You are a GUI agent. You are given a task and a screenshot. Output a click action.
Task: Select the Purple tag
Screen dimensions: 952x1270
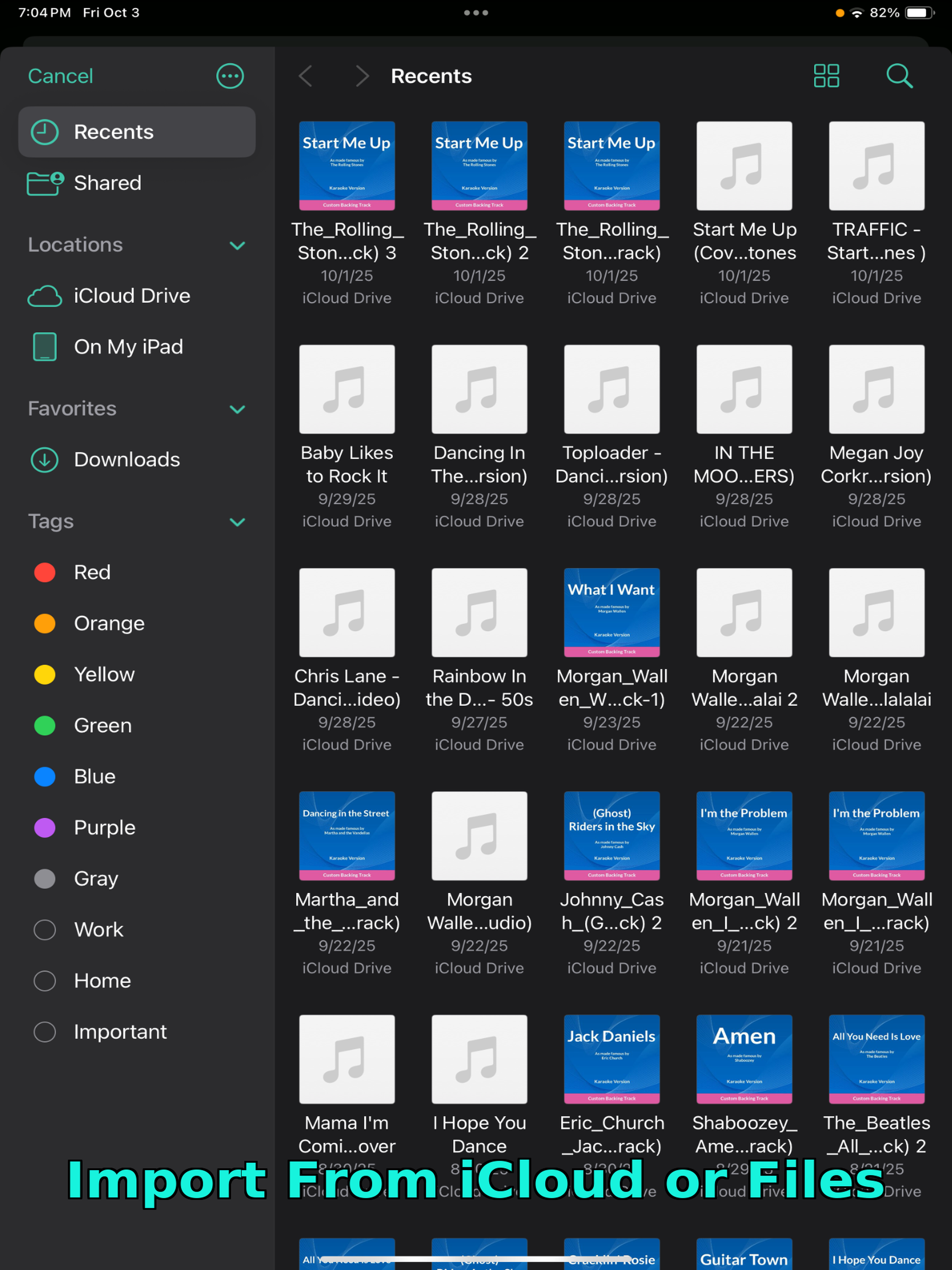[x=137, y=828]
